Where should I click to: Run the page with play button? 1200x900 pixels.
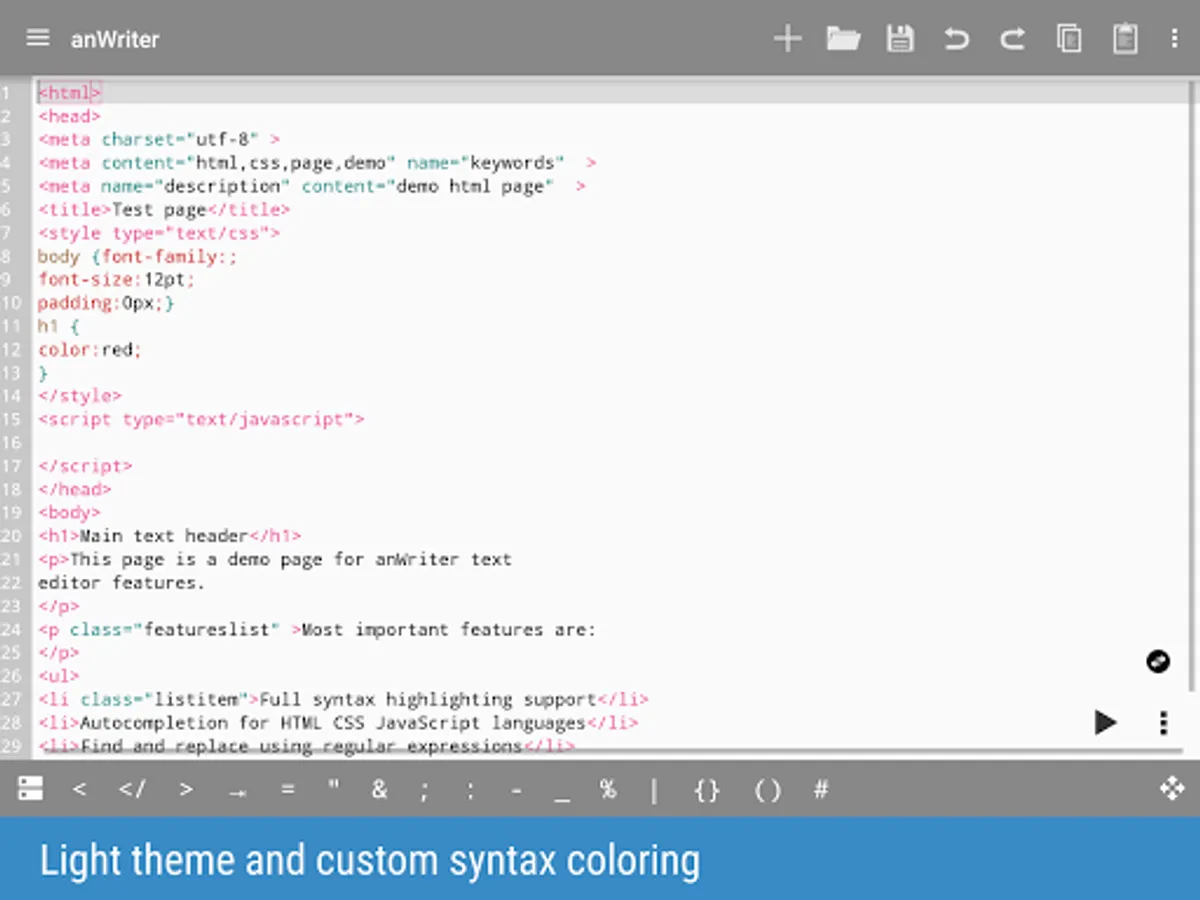[1105, 722]
